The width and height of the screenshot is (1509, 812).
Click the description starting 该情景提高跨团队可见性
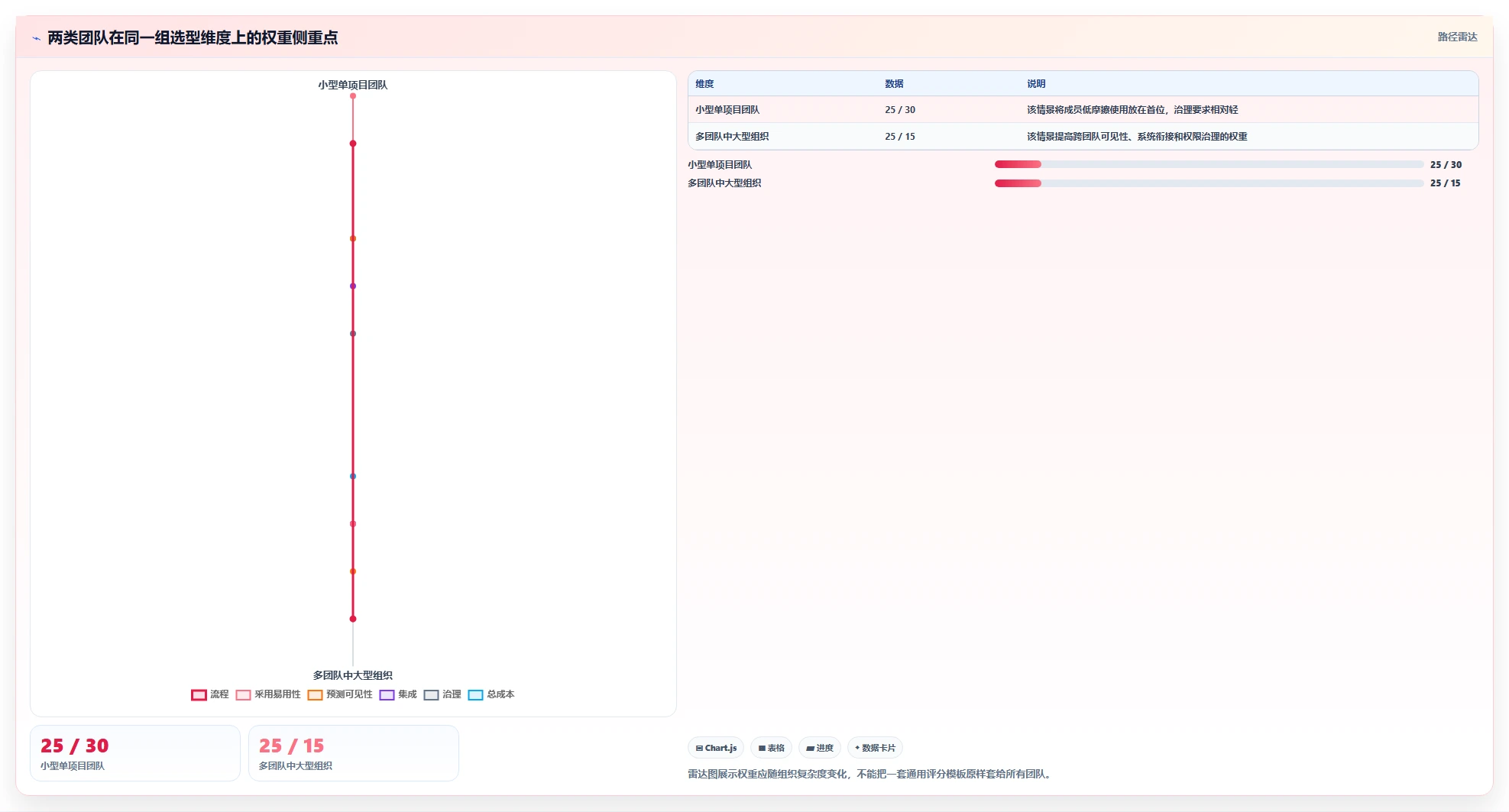click(1137, 137)
